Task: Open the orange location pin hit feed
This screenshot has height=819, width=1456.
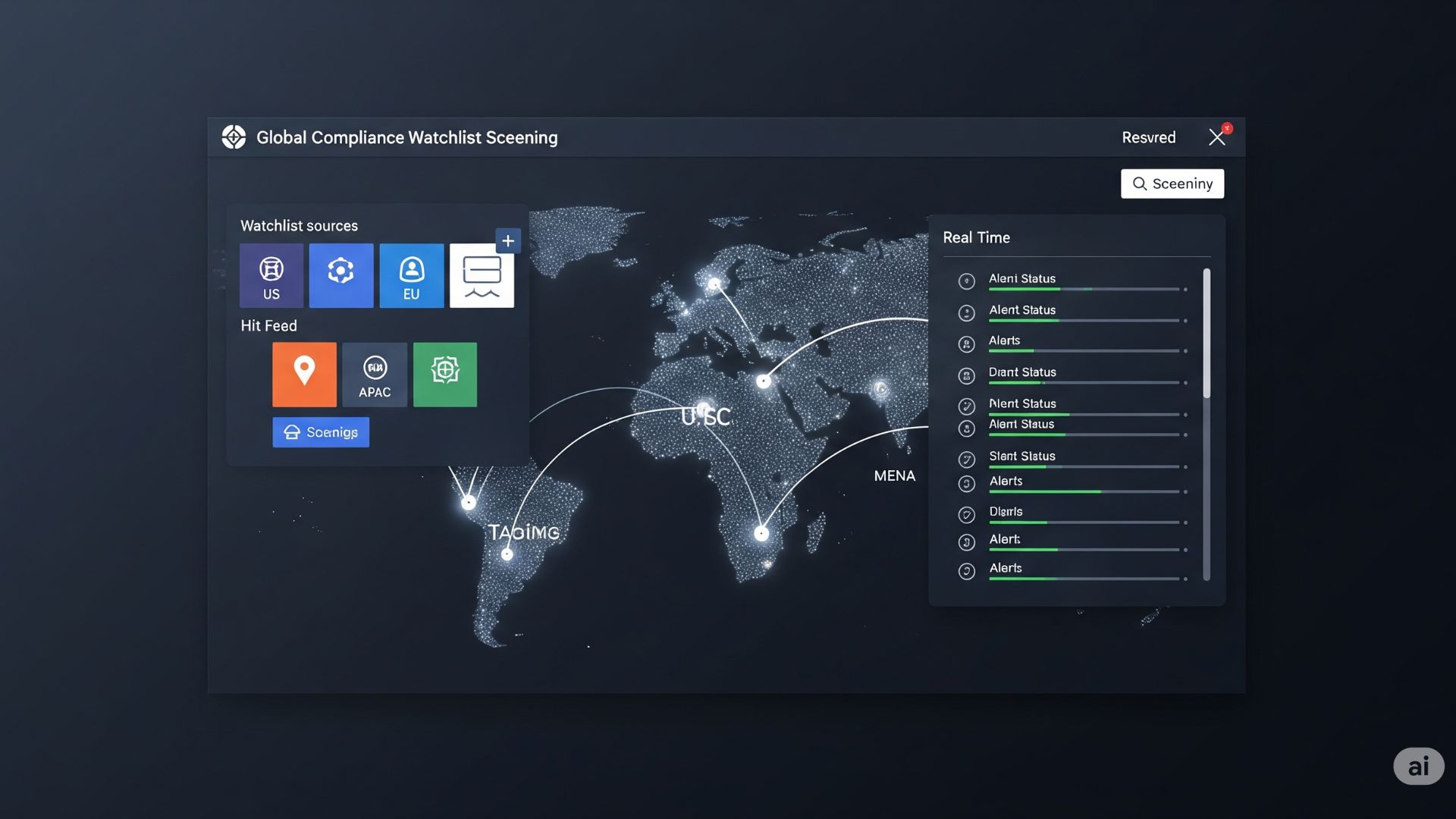Action: pyautogui.click(x=304, y=374)
